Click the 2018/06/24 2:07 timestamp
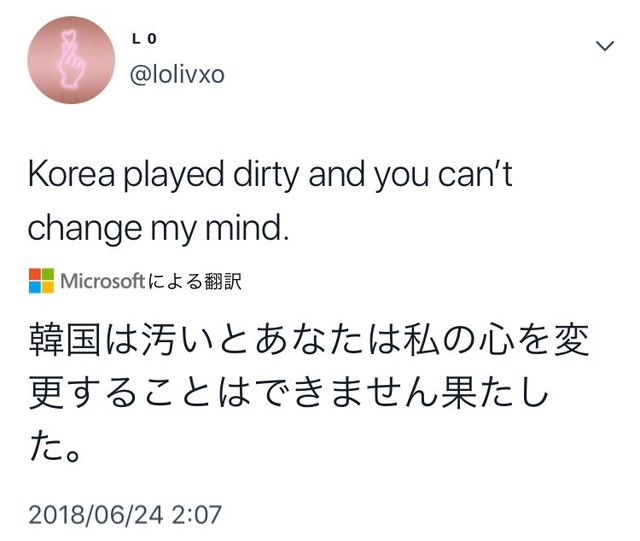Screen dimensions: 640x541 click(125, 514)
